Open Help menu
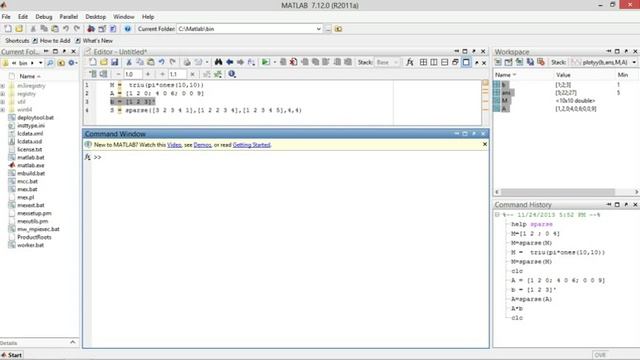The width and height of the screenshot is (640, 360). (x=148, y=17)
